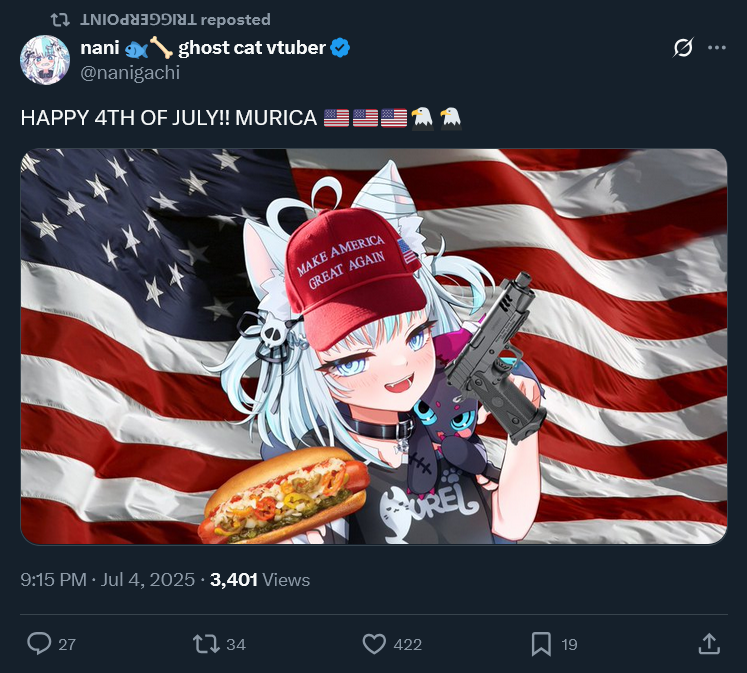747x673 pixels.
Task: Like the post with the heart icon
Action: [374, 644]
